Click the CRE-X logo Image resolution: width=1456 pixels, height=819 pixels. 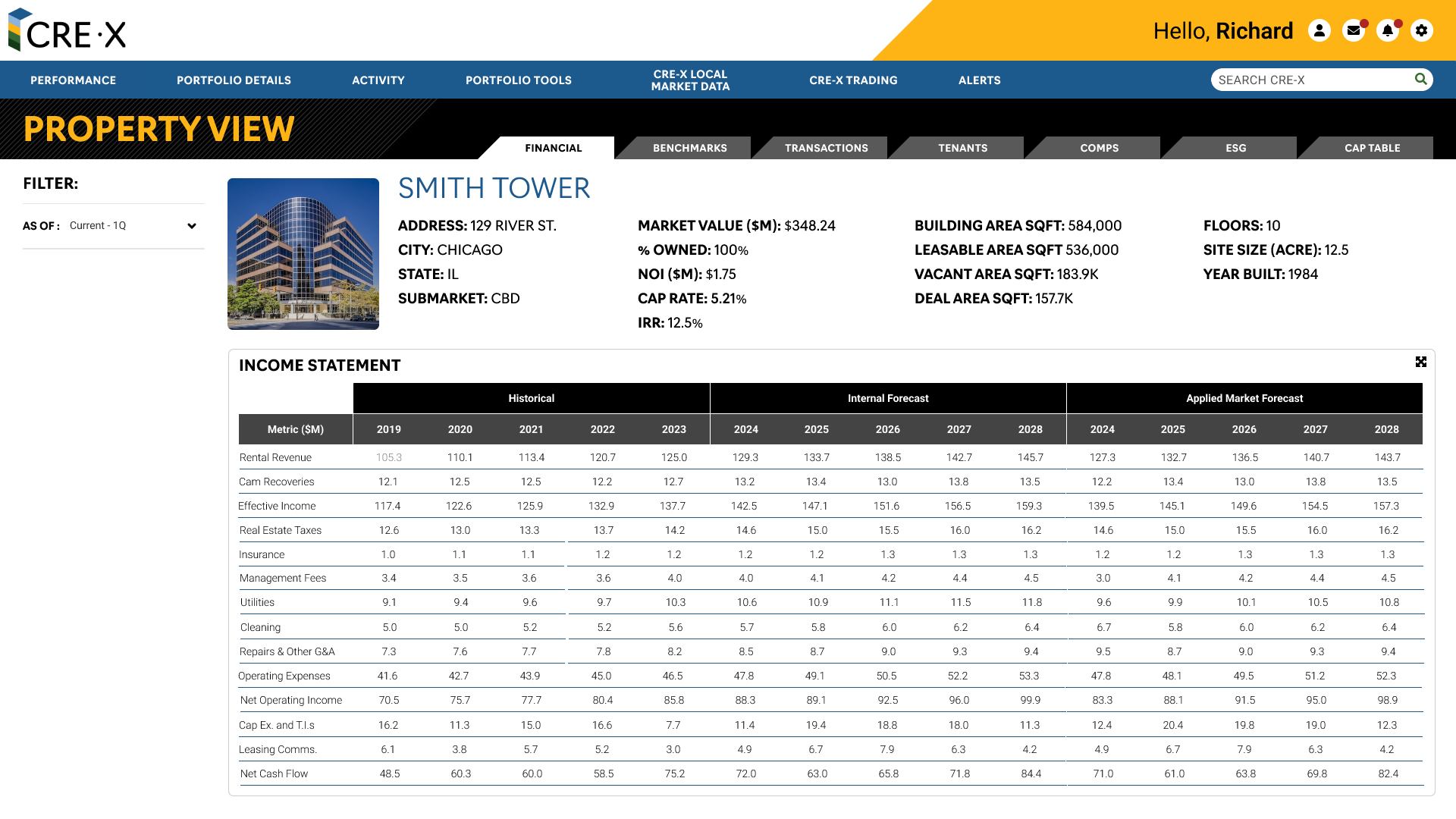(x=67, y=30)
